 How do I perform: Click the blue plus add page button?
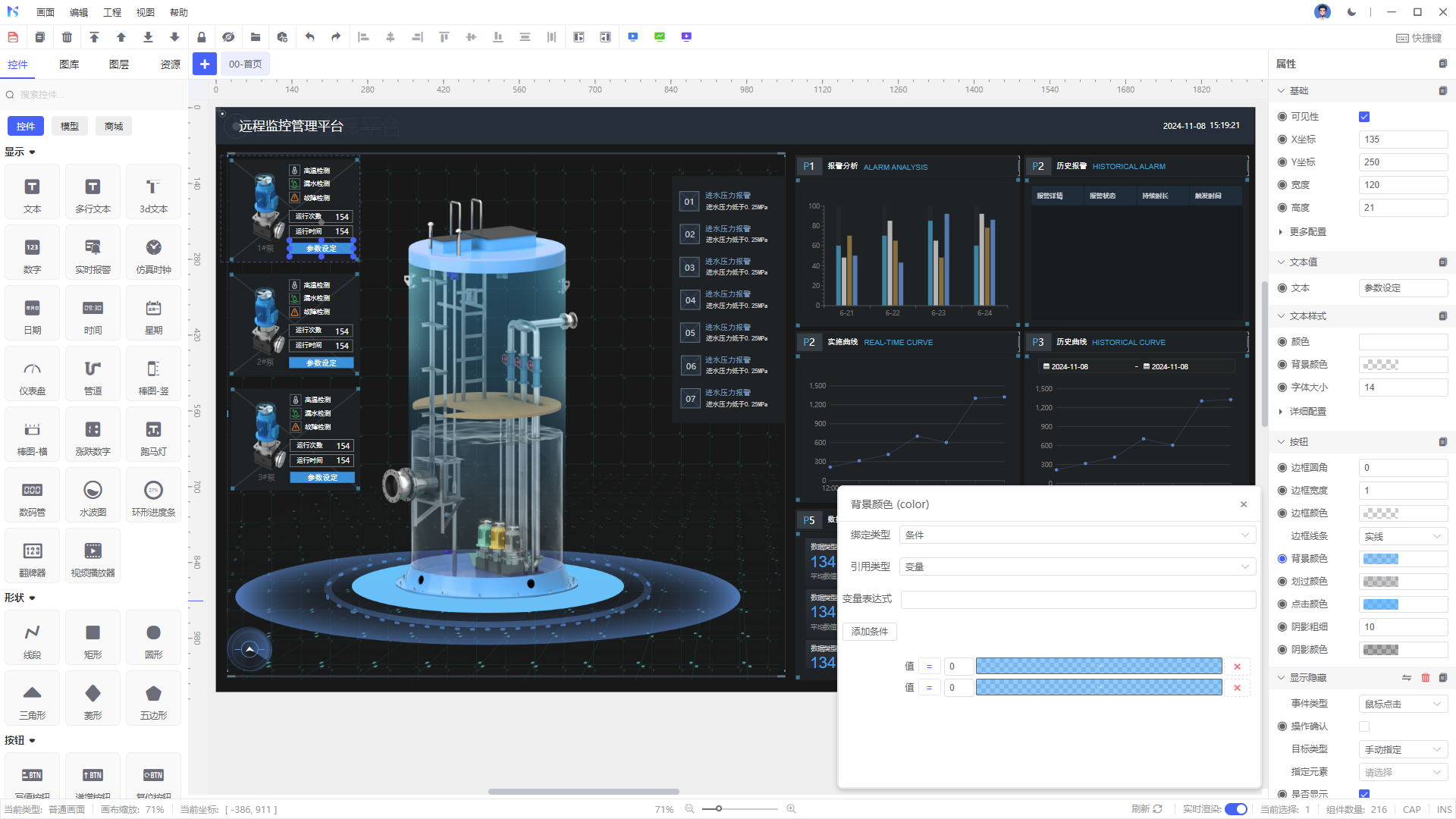(205, 64)
